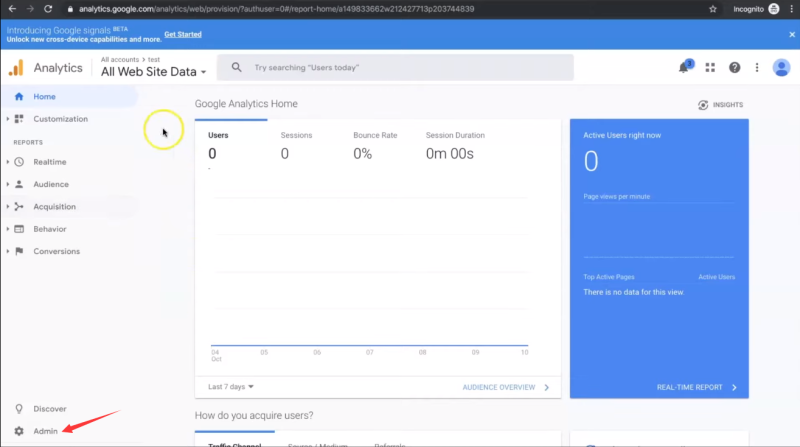Open the notifications bell icon

[x=684, y=68]
